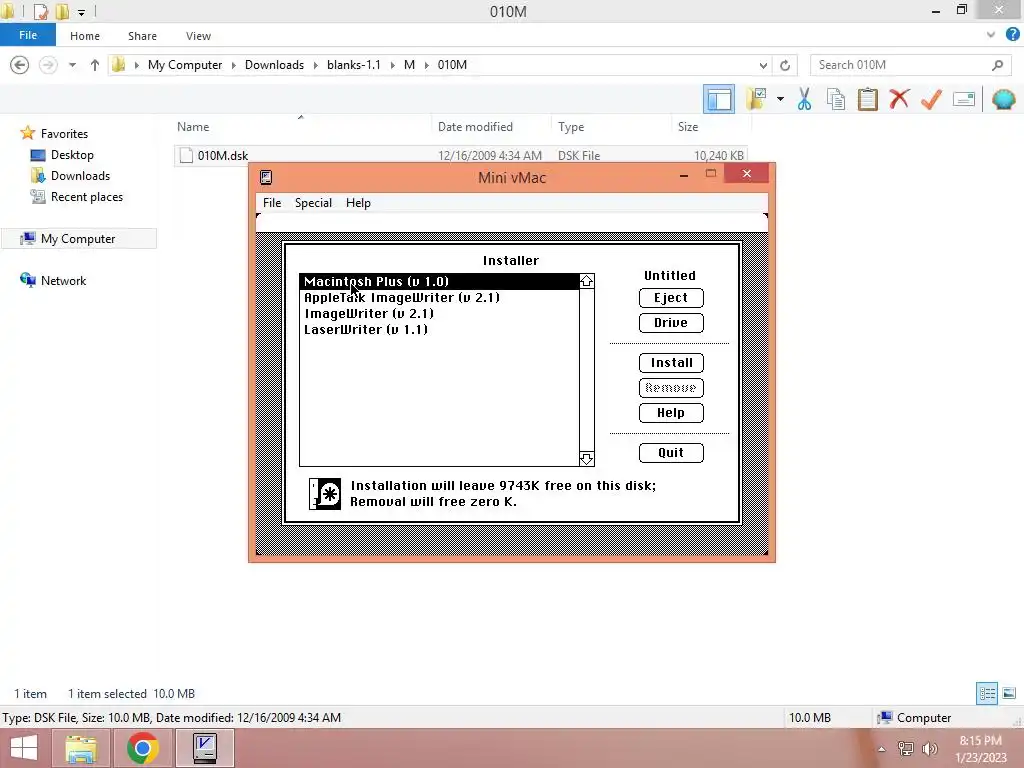Click the Refresh icon beside address bar
The width and height of the screenshot is (1024, 768).
pos(785,65)
